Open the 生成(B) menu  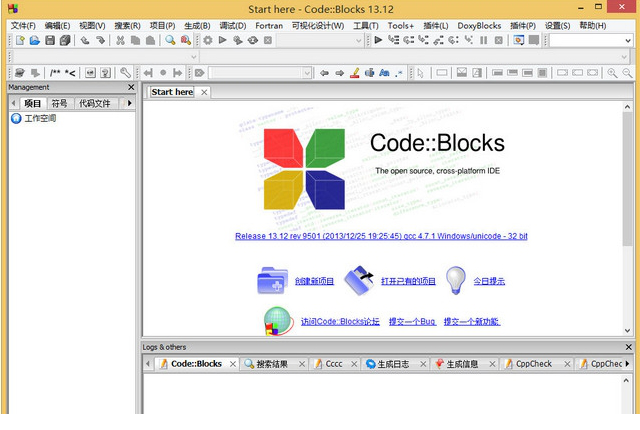tap(197, 26)
